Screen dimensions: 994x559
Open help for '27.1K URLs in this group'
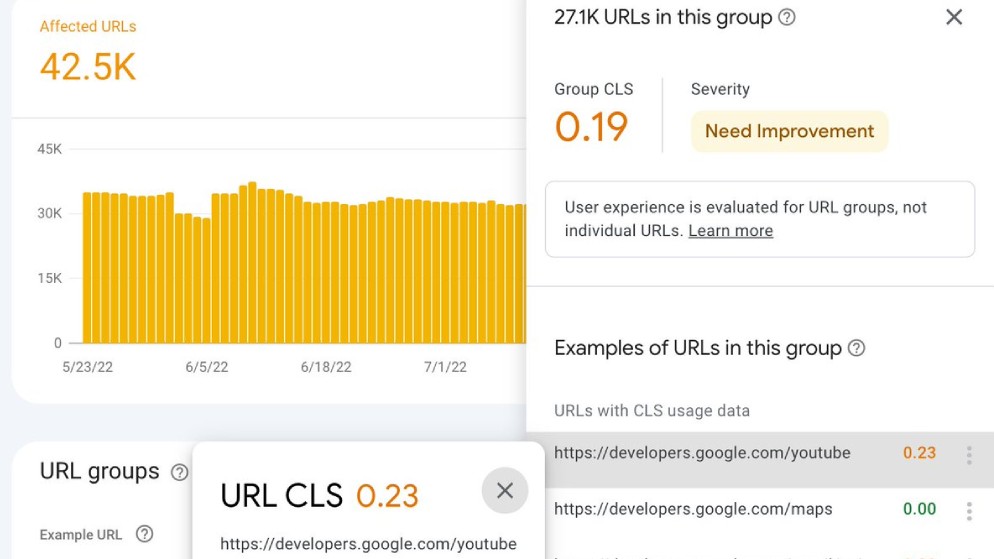click(x=787, y=17)
